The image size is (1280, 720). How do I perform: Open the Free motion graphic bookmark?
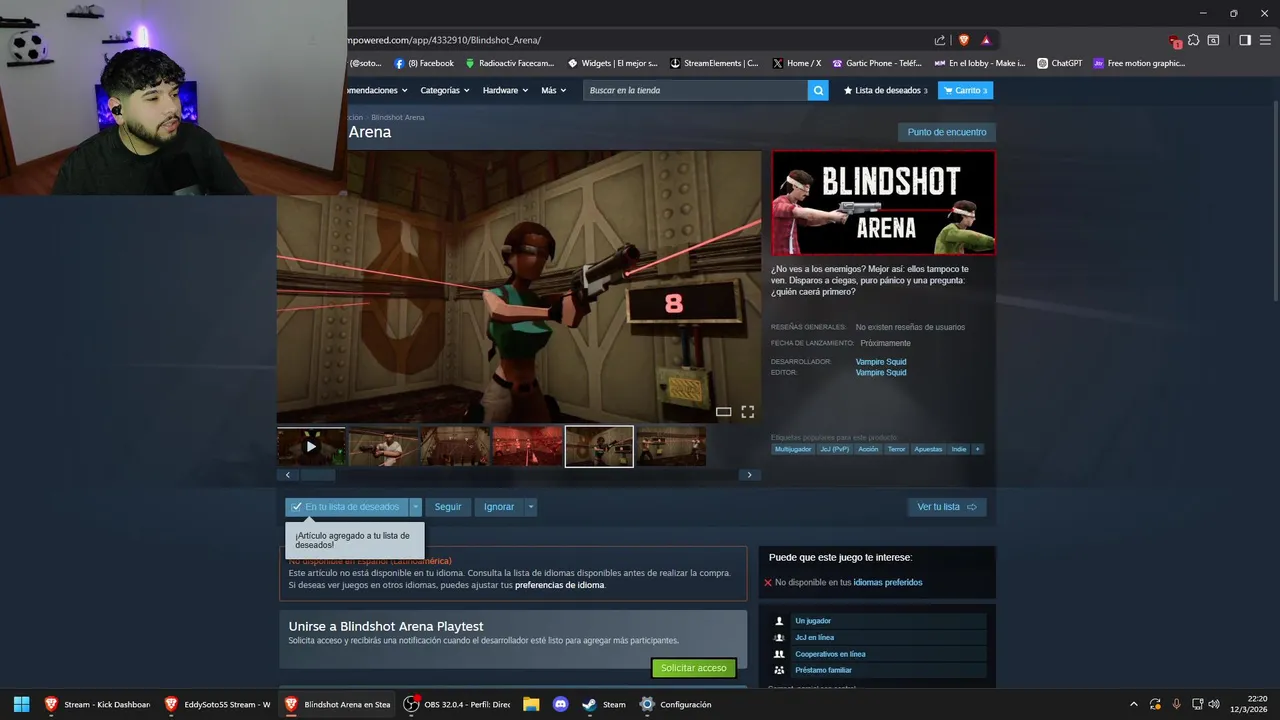point(1139,63)
